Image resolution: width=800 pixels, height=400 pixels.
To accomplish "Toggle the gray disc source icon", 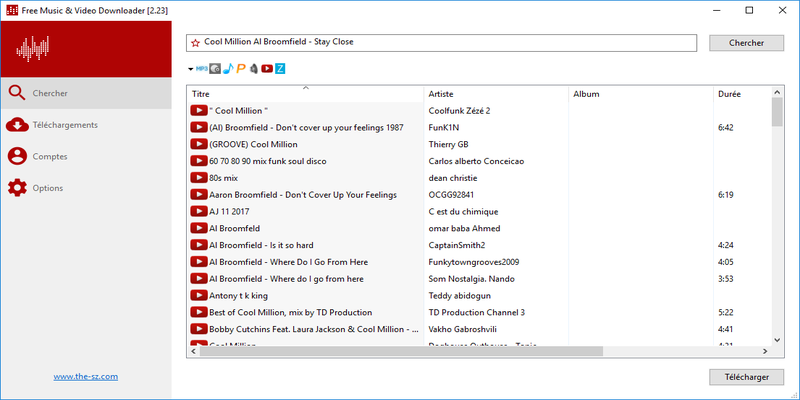I will coord(215,68).
